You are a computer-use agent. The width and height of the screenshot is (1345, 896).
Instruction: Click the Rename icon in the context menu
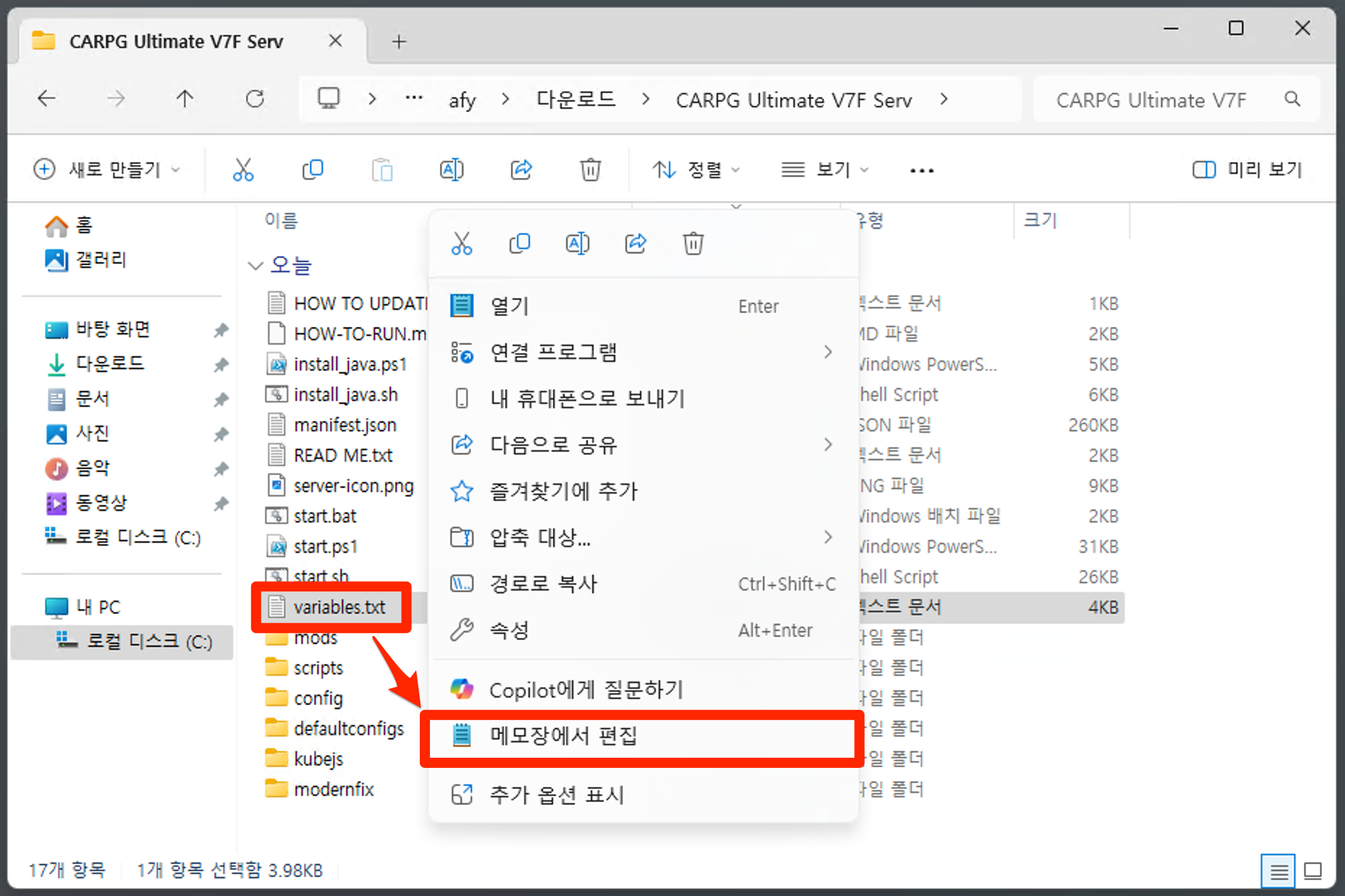(x=577, y=244)
